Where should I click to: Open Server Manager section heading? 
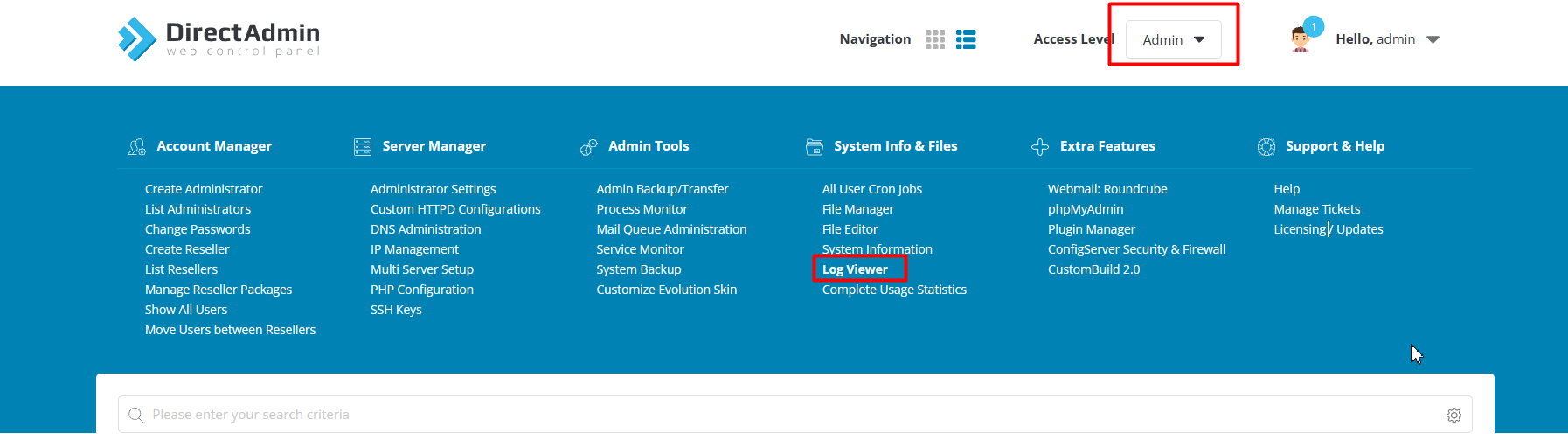tap(434, 146)
